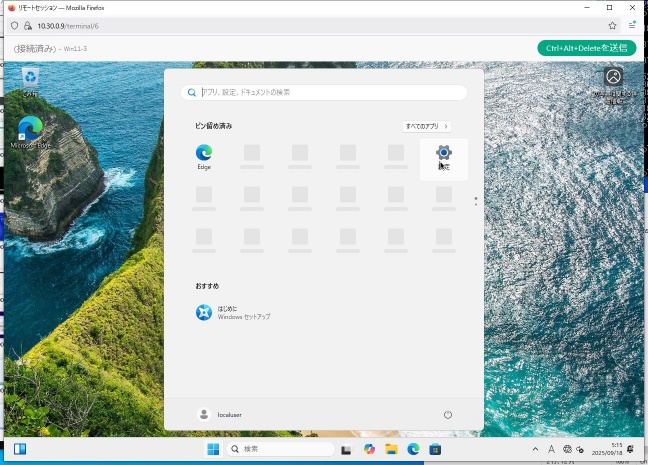Click the Firefox address bar URL
Screen dimensions: 648x465
[70, 25]
